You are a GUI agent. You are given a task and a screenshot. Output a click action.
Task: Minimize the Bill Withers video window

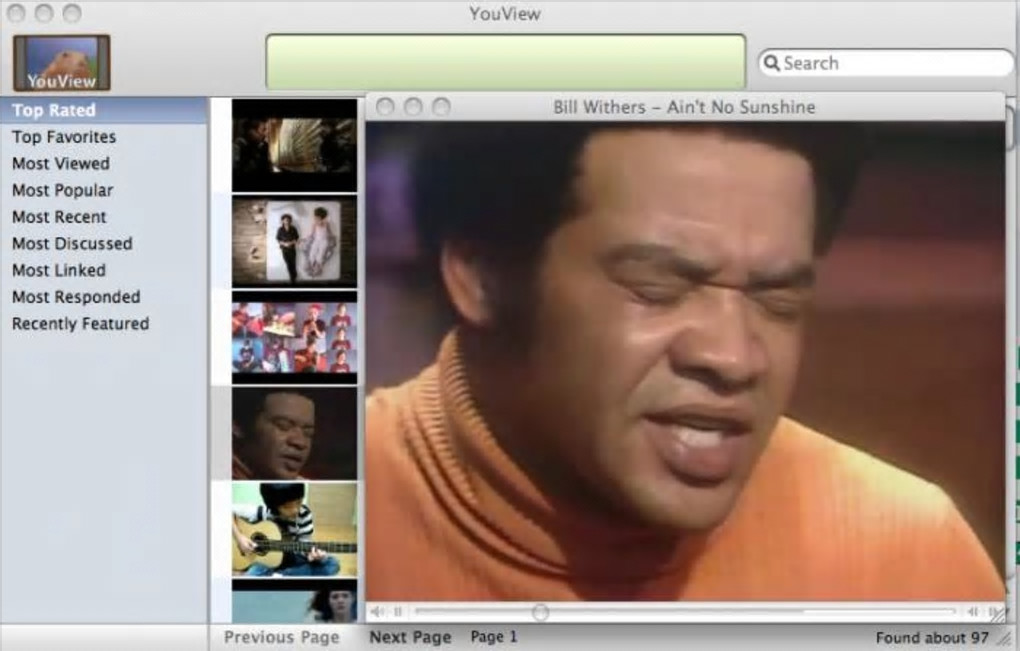click(413, 107)
